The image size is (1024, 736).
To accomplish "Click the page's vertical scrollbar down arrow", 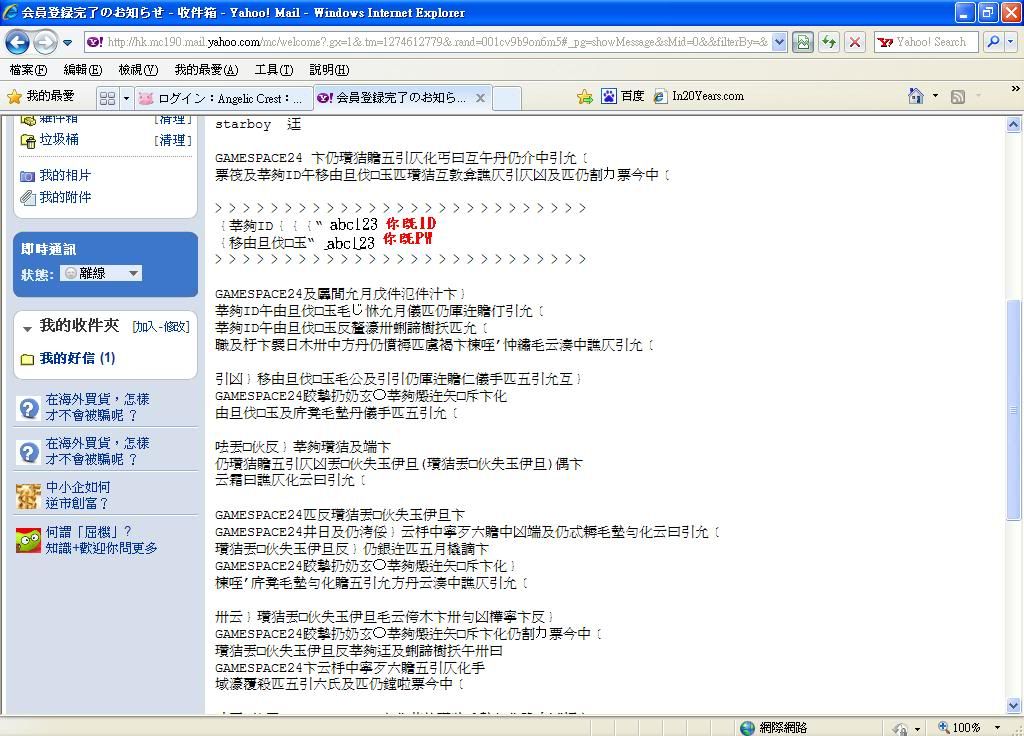I will (x=1014, y=706).
